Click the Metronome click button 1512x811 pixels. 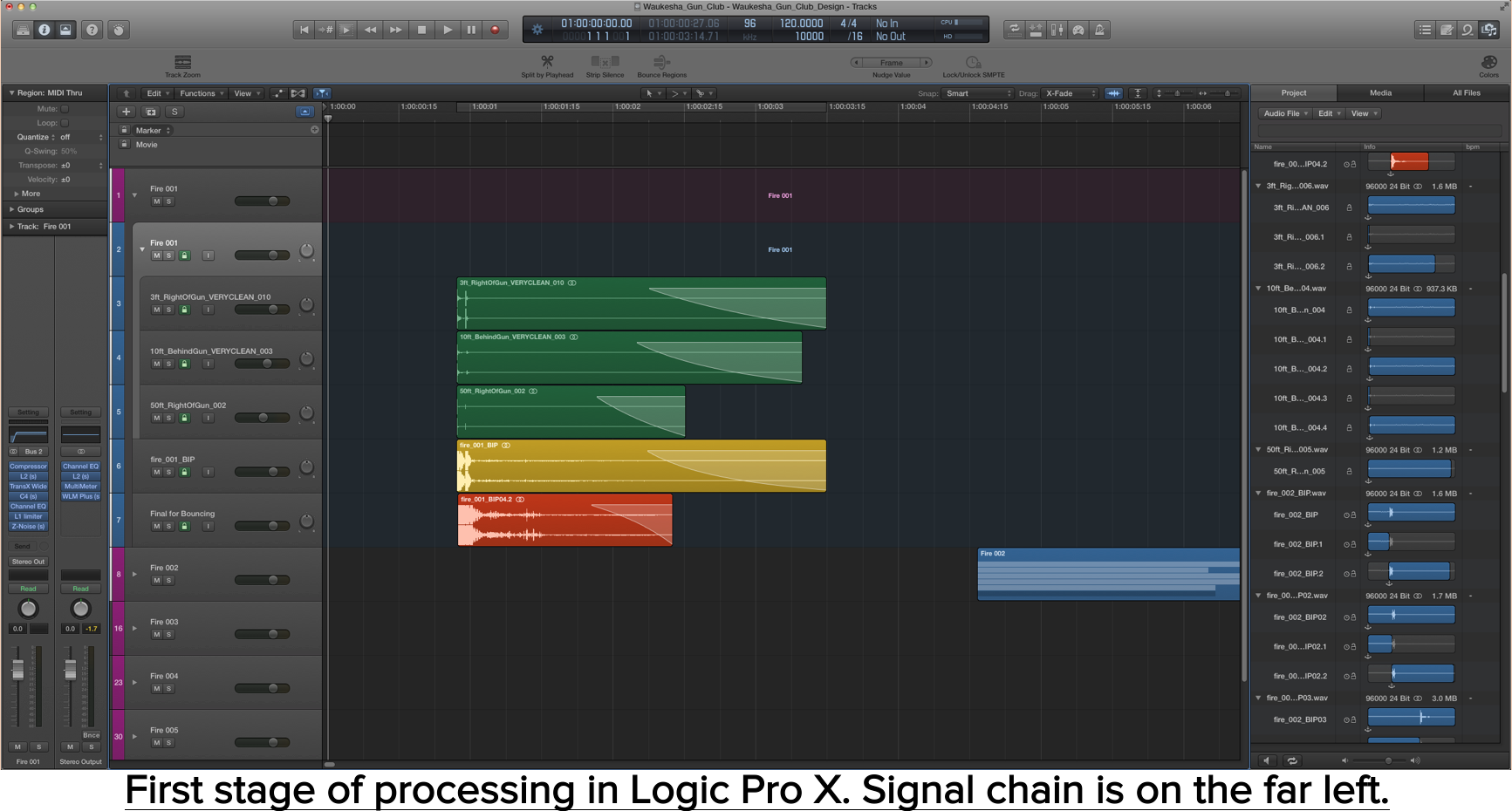pos(1099,30)
